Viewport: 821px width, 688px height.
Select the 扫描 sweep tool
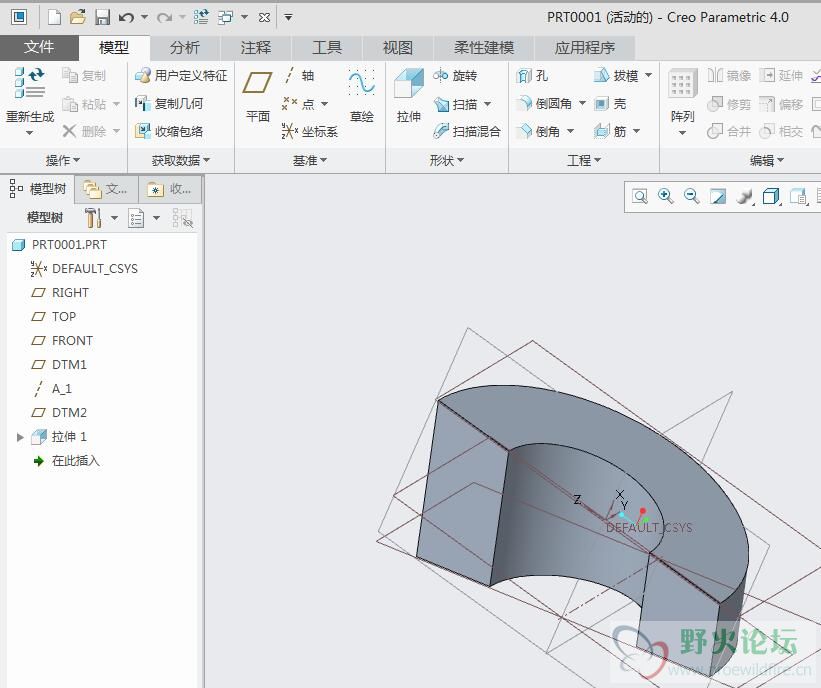pos(456,104)
